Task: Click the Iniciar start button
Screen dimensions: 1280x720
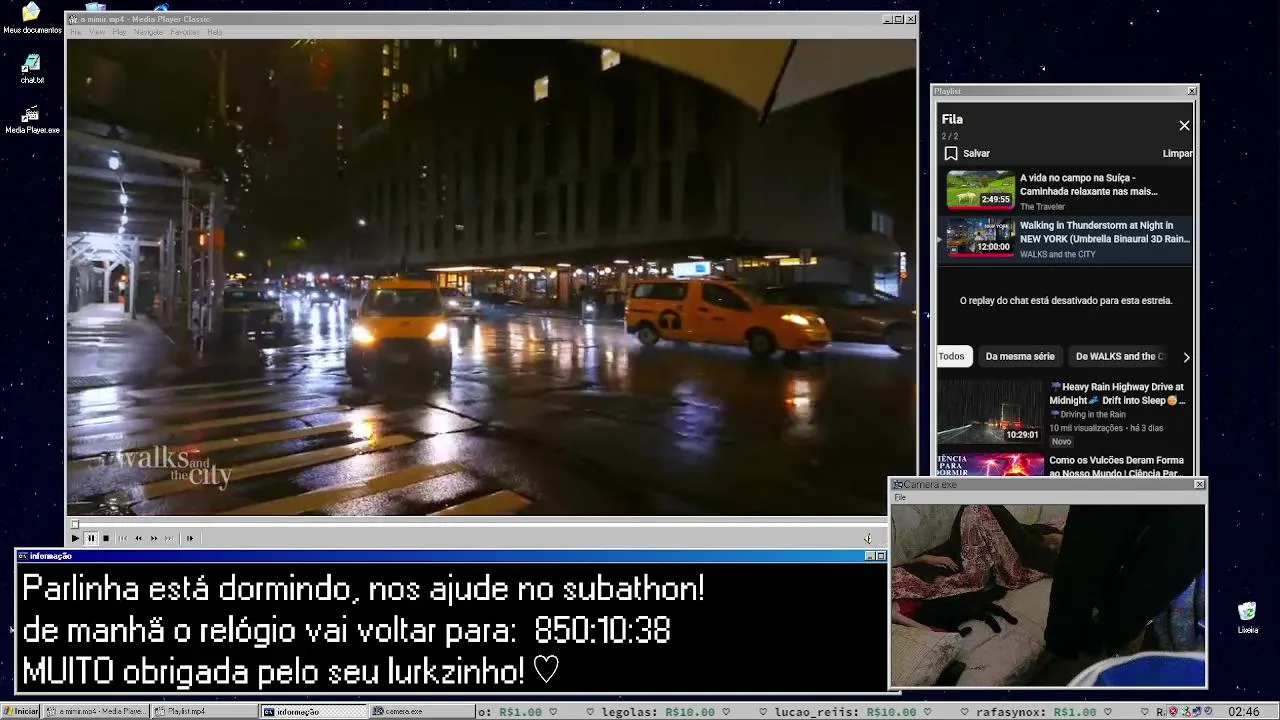Action: pyautogui.click(x=21, y=711)
